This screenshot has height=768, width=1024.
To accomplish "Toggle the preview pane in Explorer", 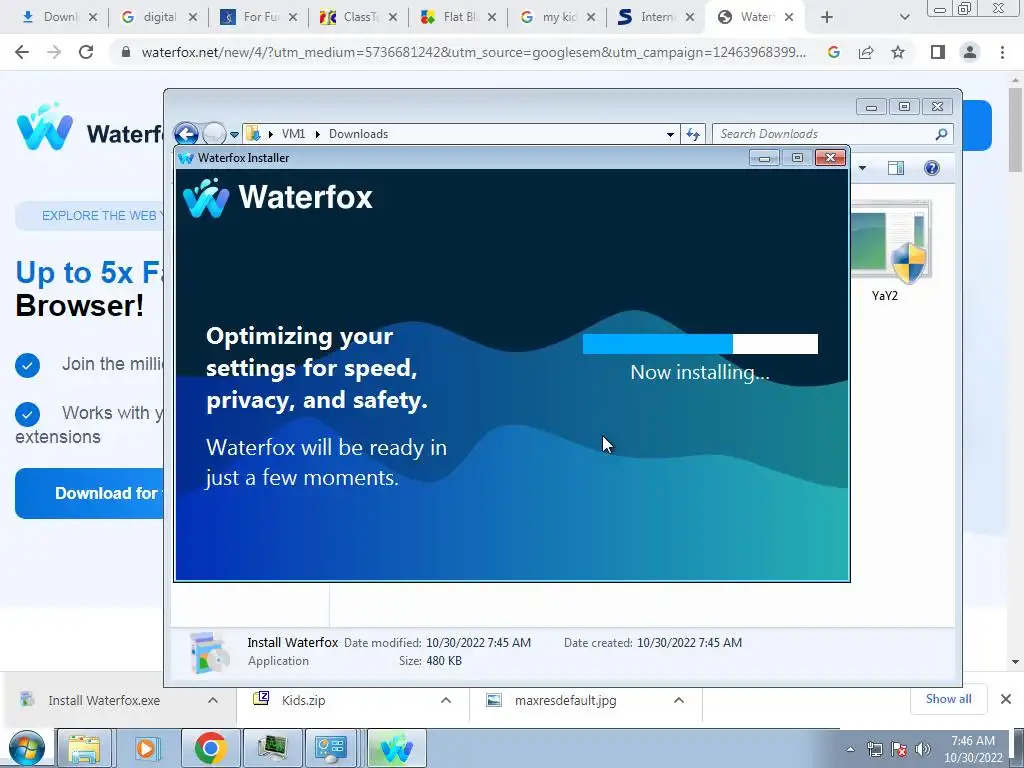I will [896, 168].
